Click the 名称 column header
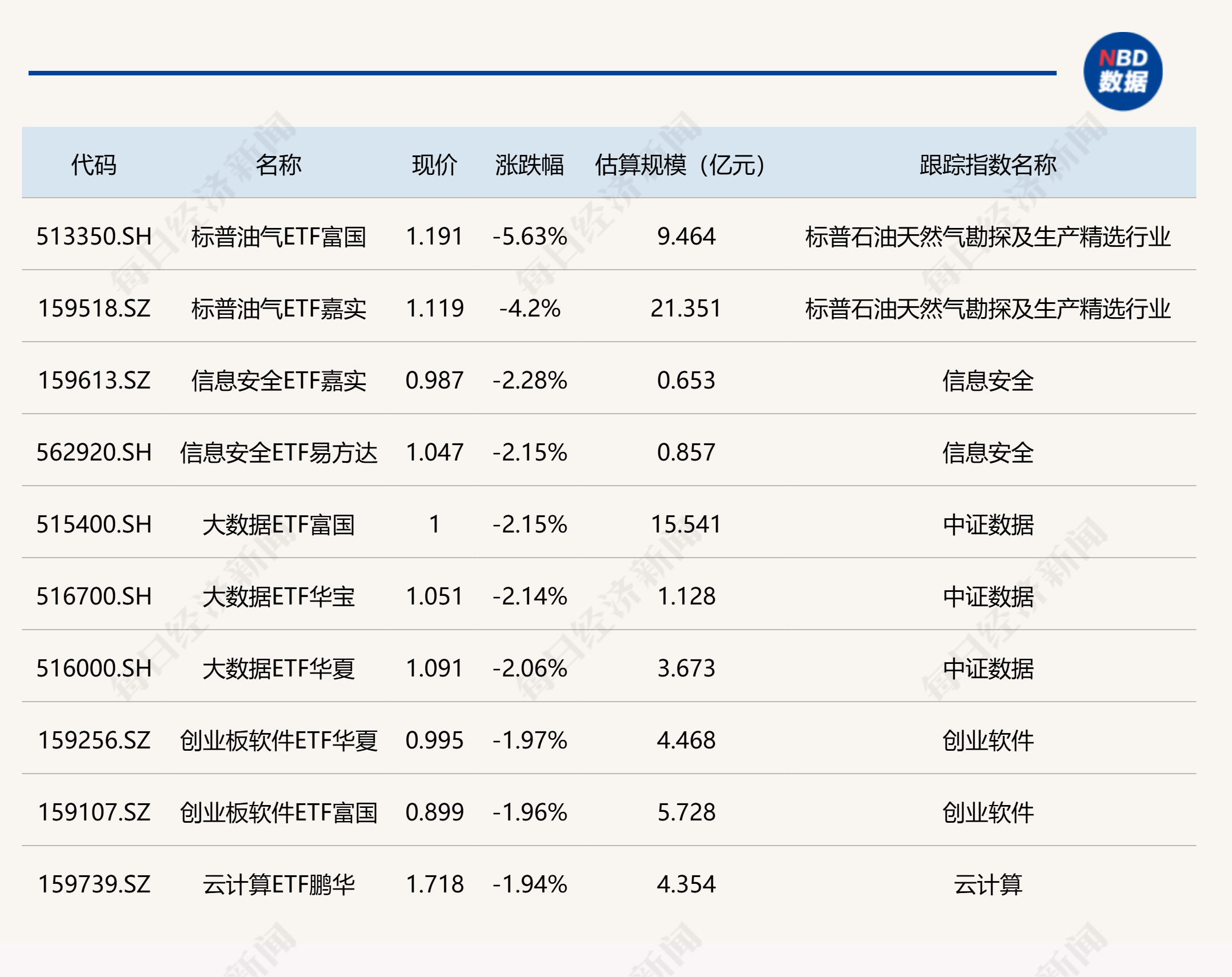 tap(280, 164)
